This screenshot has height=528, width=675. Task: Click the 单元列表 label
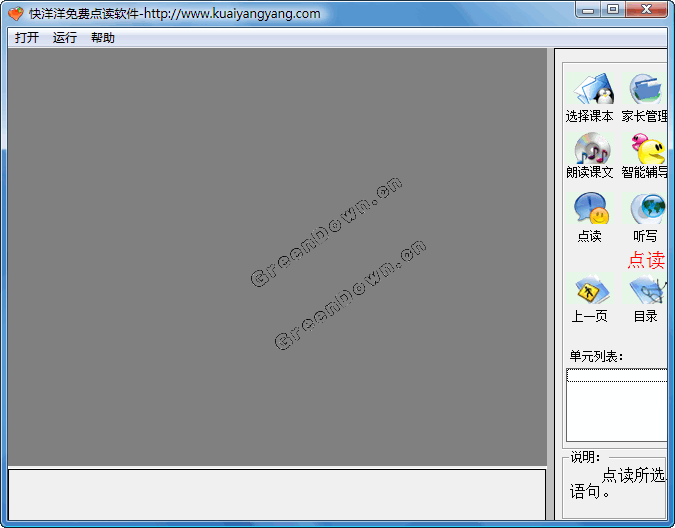coord(596,356)
